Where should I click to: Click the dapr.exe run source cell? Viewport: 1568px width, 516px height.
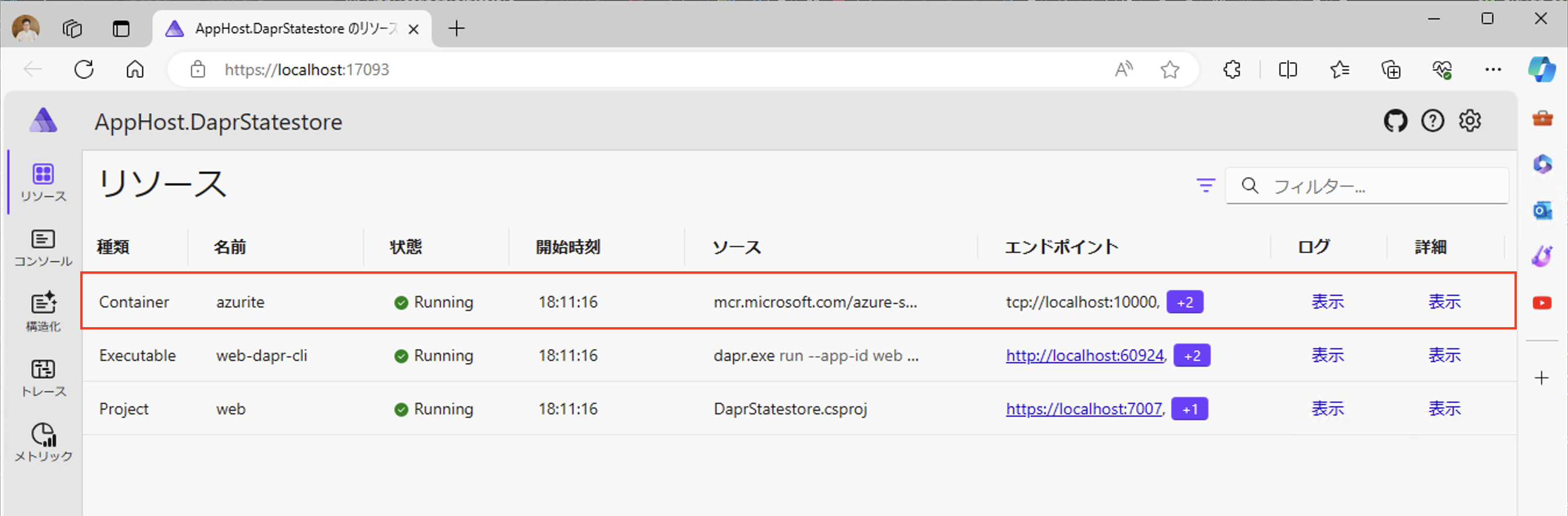pos(816,356)
